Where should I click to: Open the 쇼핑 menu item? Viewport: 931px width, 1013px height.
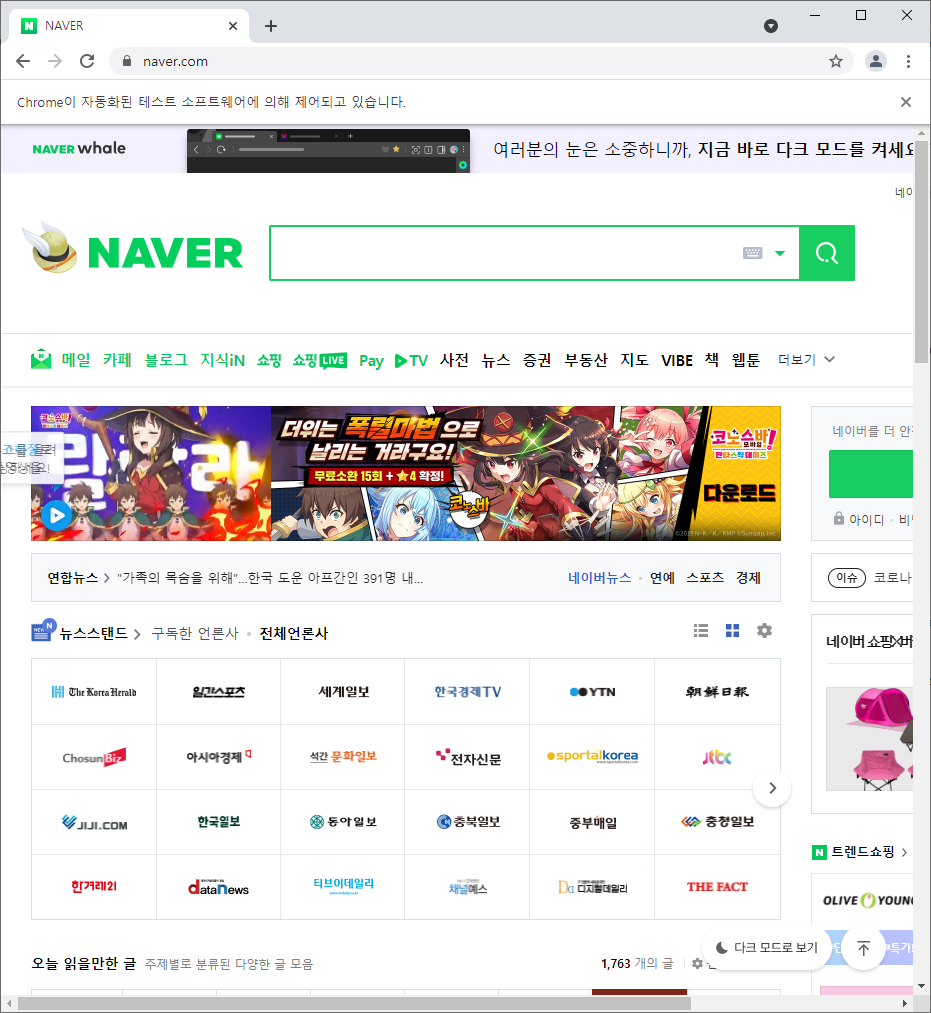[269, 360]
